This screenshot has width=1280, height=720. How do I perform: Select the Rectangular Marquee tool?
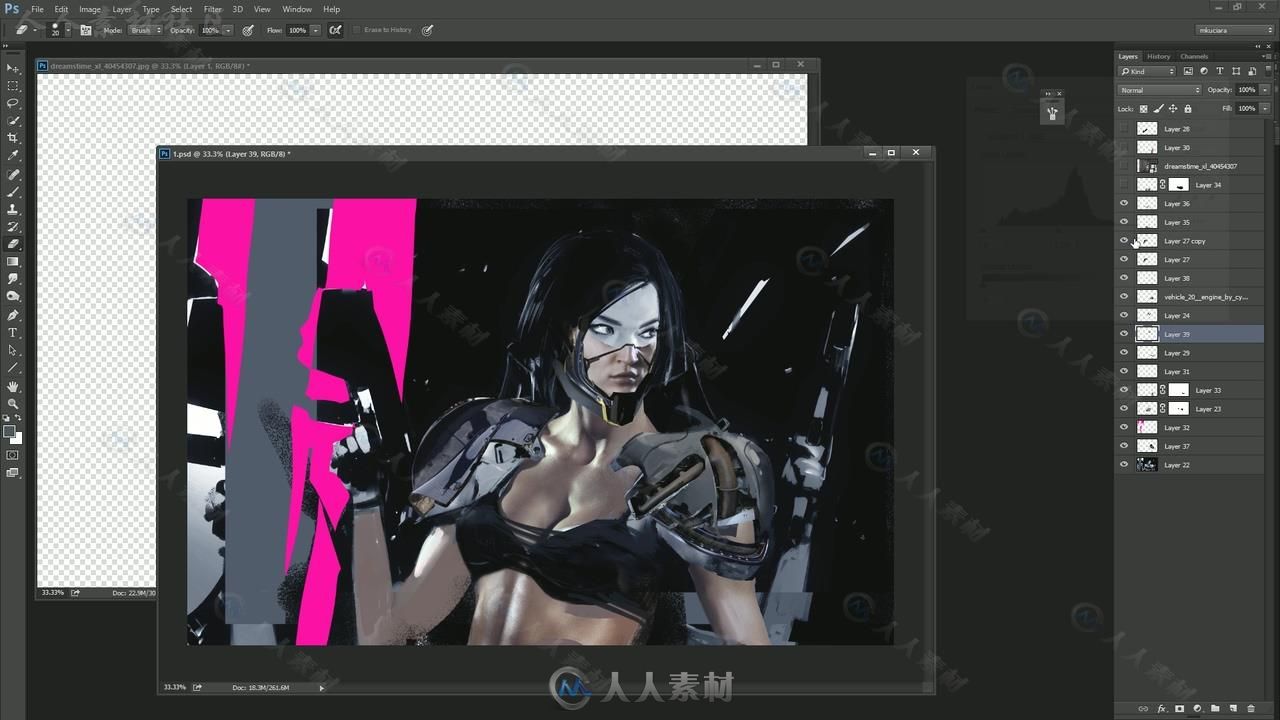tap(13, 86)
